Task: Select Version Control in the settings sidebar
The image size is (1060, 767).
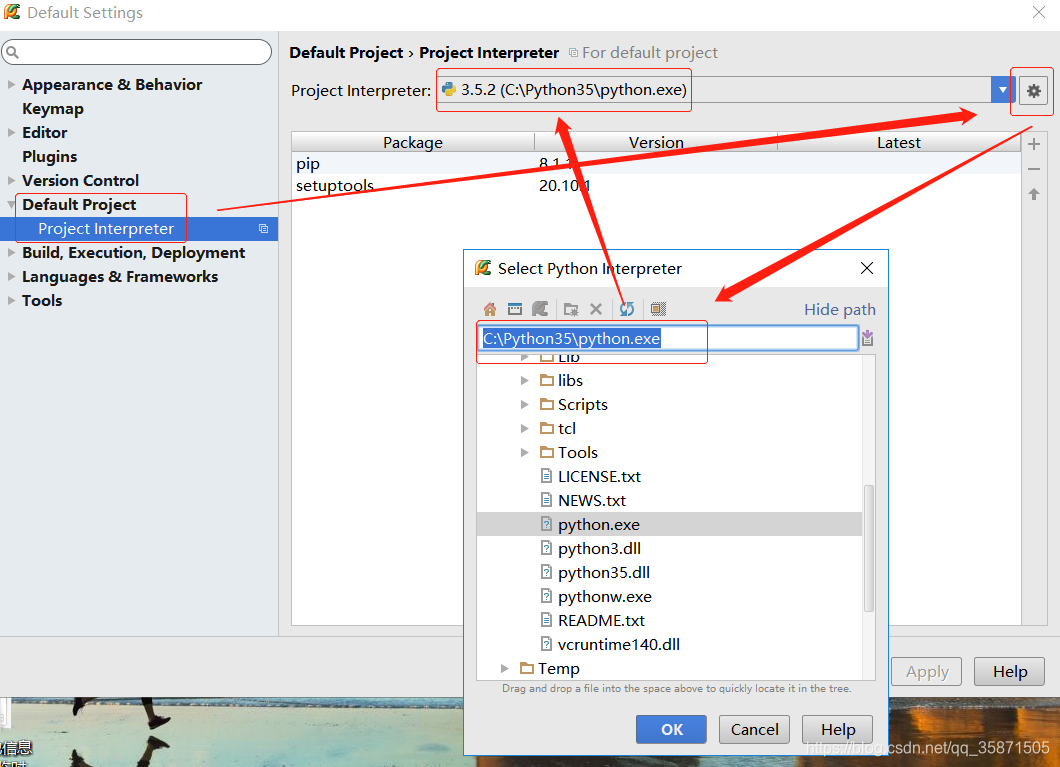Action: click(83, 180)
